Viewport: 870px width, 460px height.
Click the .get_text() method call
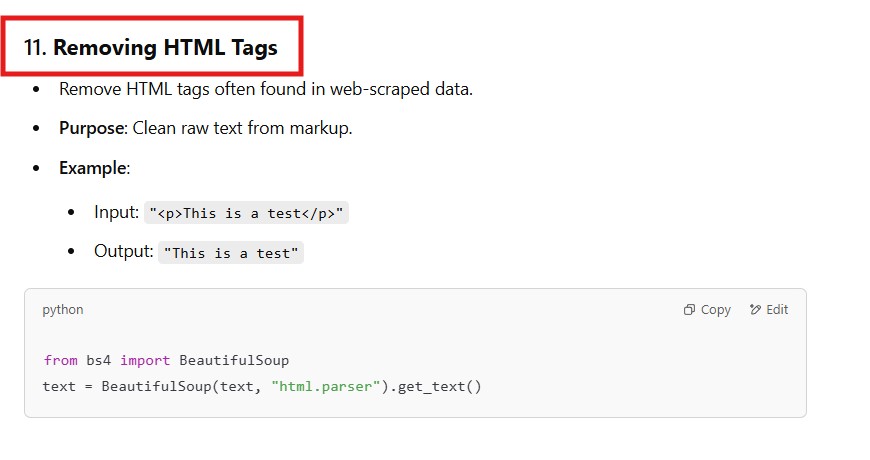click(436, 386)
